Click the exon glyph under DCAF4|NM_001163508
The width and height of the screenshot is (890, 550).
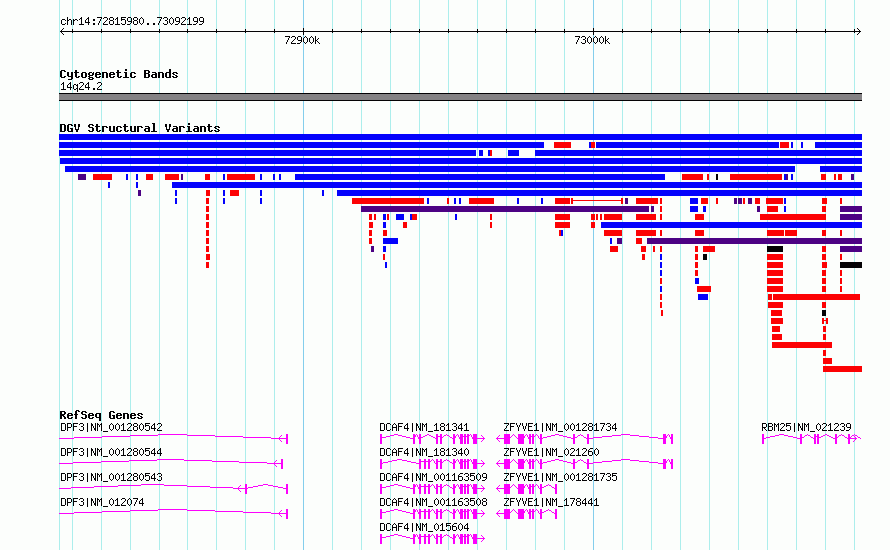pyautogui.click(x=433, y=514)
